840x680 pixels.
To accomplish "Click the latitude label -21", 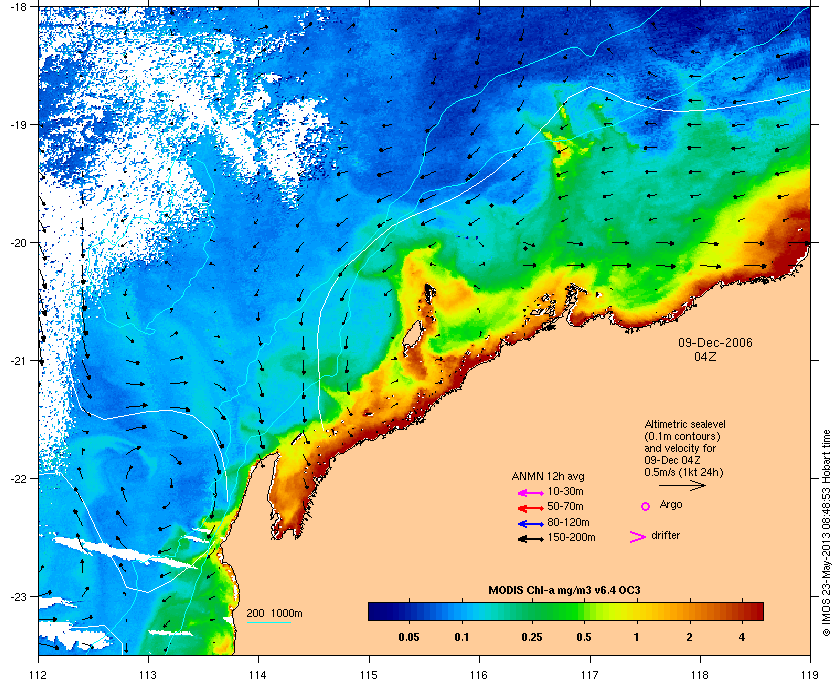I will (19, 361).
